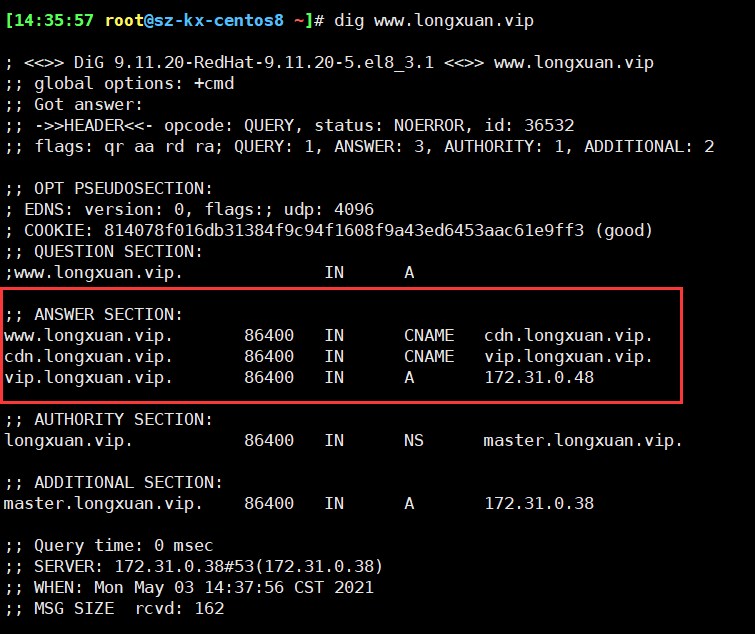
Task: Click the 'Query time: 0 msec' line
Action: [109, 546]
